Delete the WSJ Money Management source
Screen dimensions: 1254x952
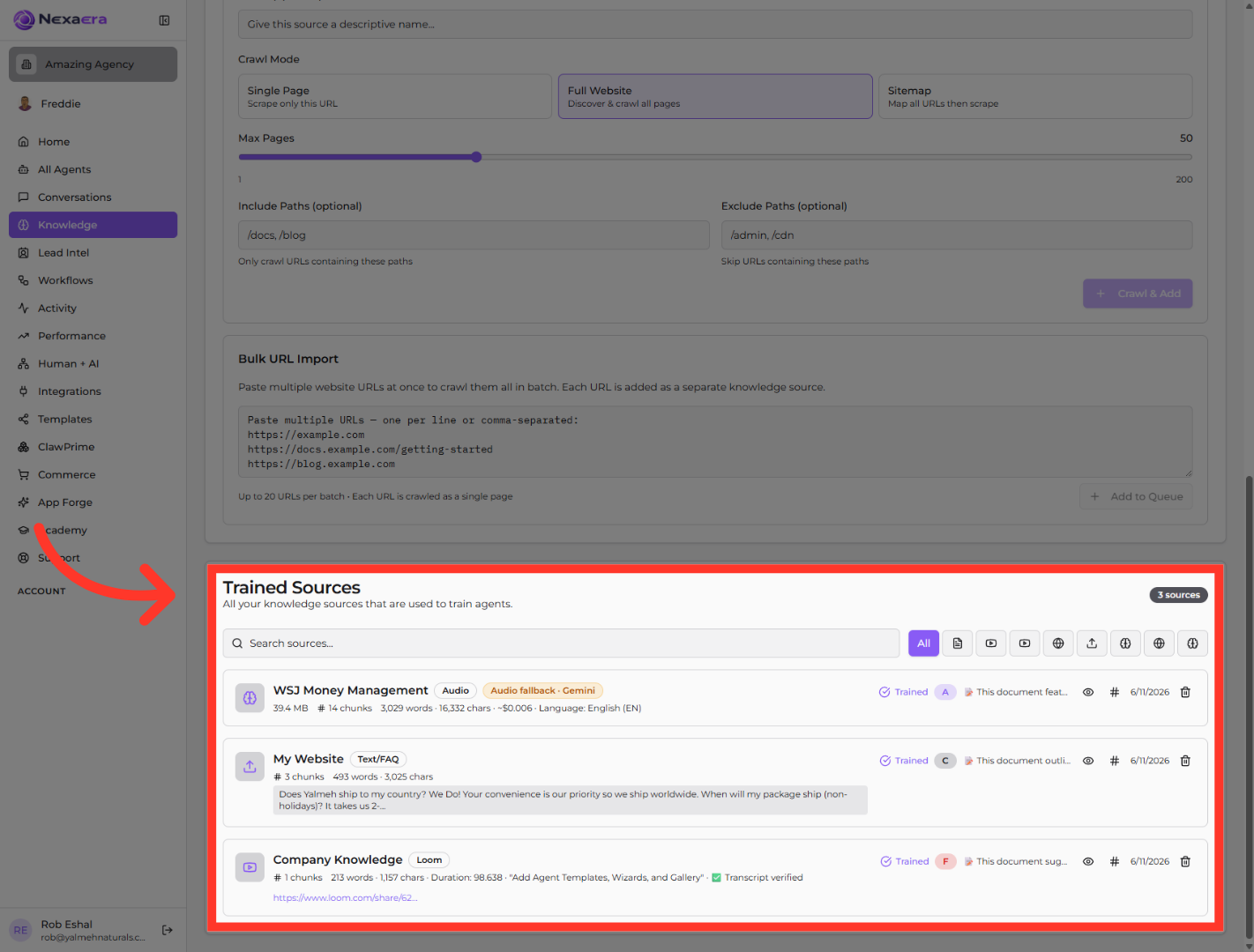click(1185, 692)
